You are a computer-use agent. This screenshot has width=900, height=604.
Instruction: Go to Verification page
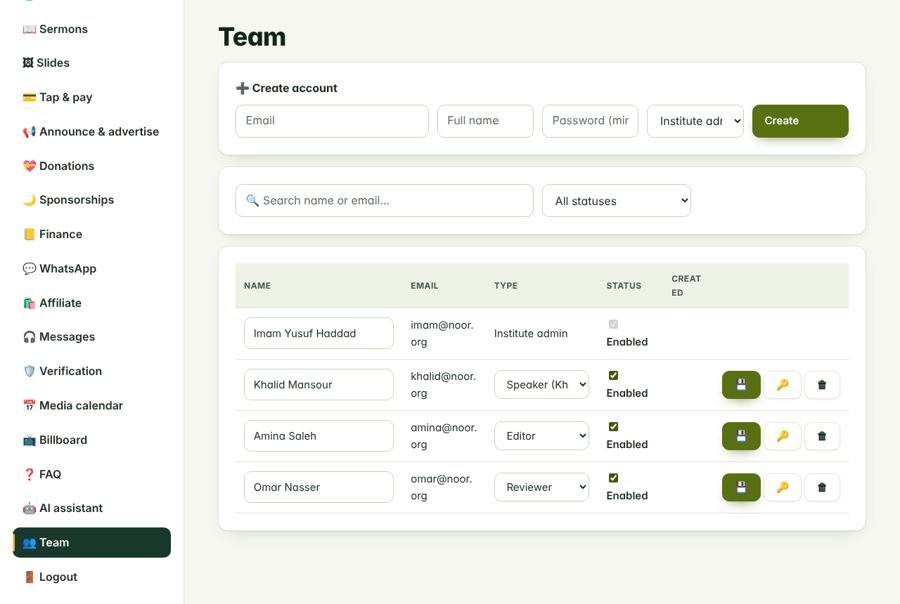92,371
